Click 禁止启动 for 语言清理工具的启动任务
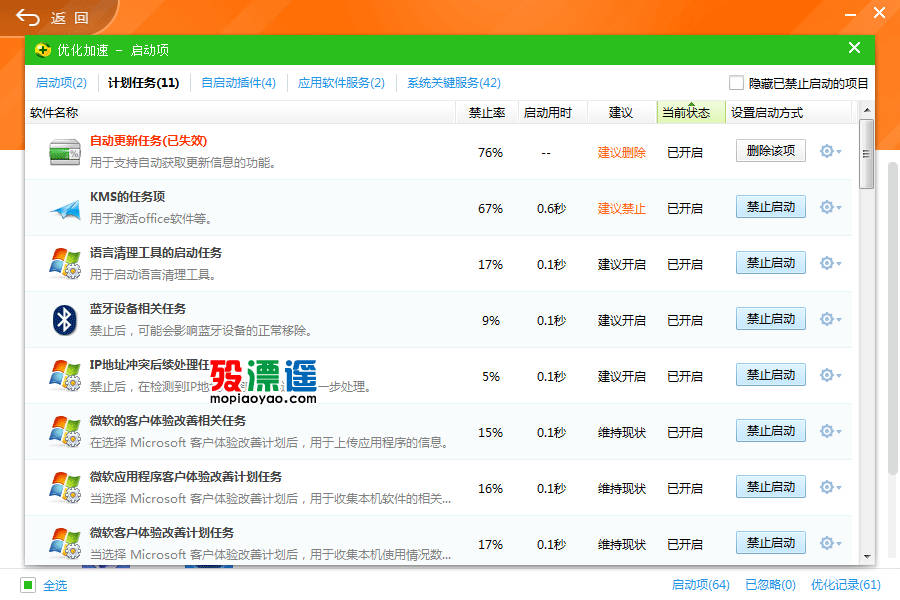Viewport: 900px width, 600px height. tap(771, 262)
